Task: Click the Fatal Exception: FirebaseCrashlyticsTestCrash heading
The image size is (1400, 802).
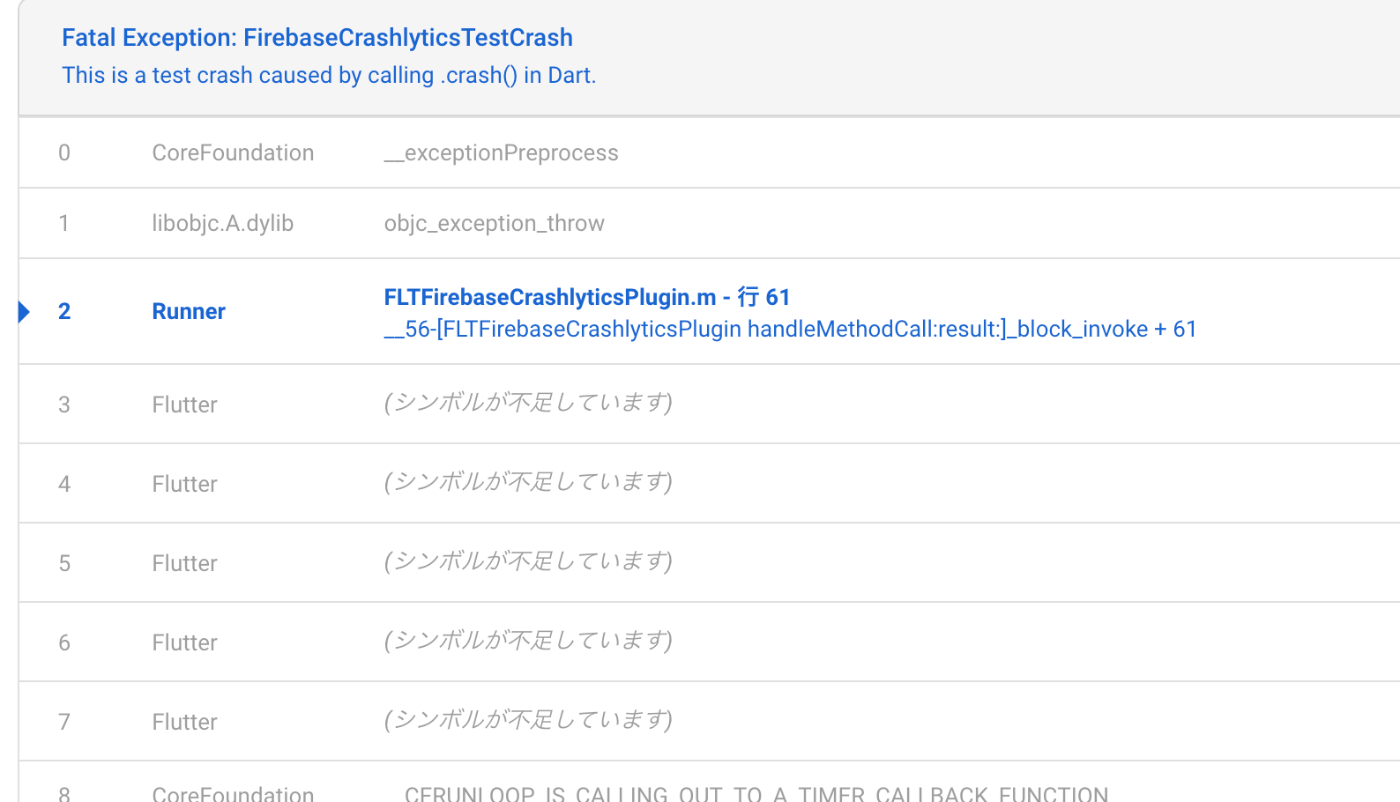Action: coord(317,38)
